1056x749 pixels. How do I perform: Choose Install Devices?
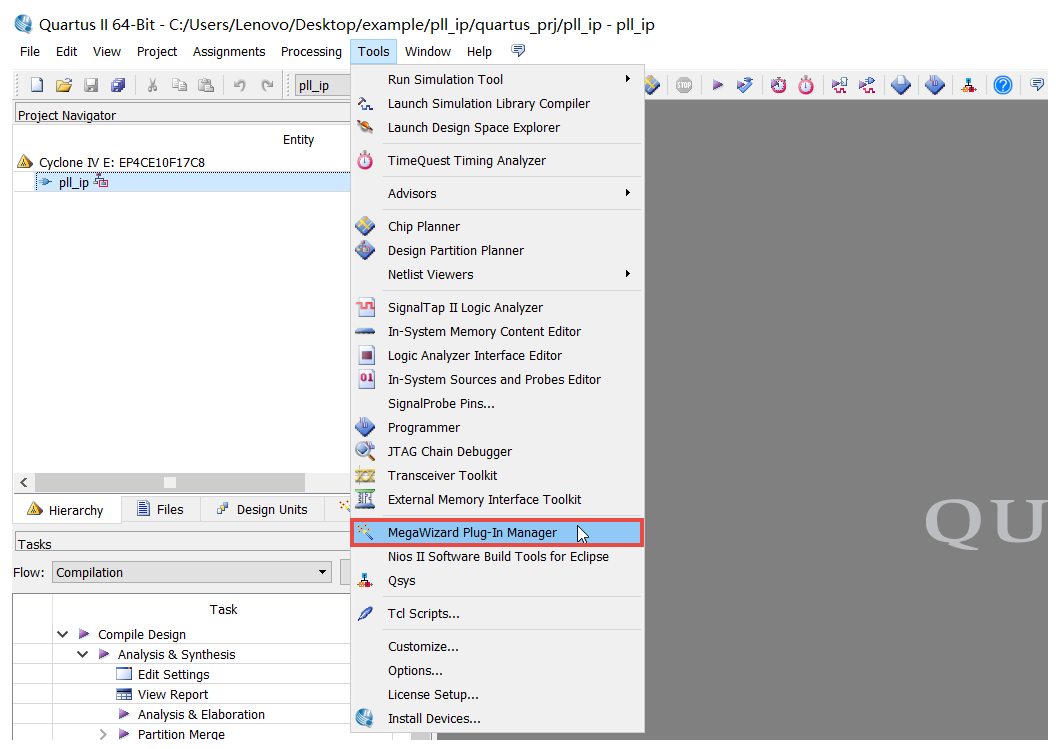pos(497,719)
